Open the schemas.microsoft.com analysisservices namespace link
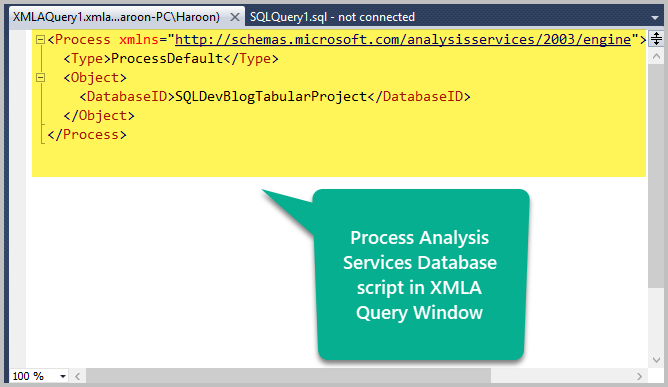The width and height of the screenshot is (668, 387). pos(403,40)
